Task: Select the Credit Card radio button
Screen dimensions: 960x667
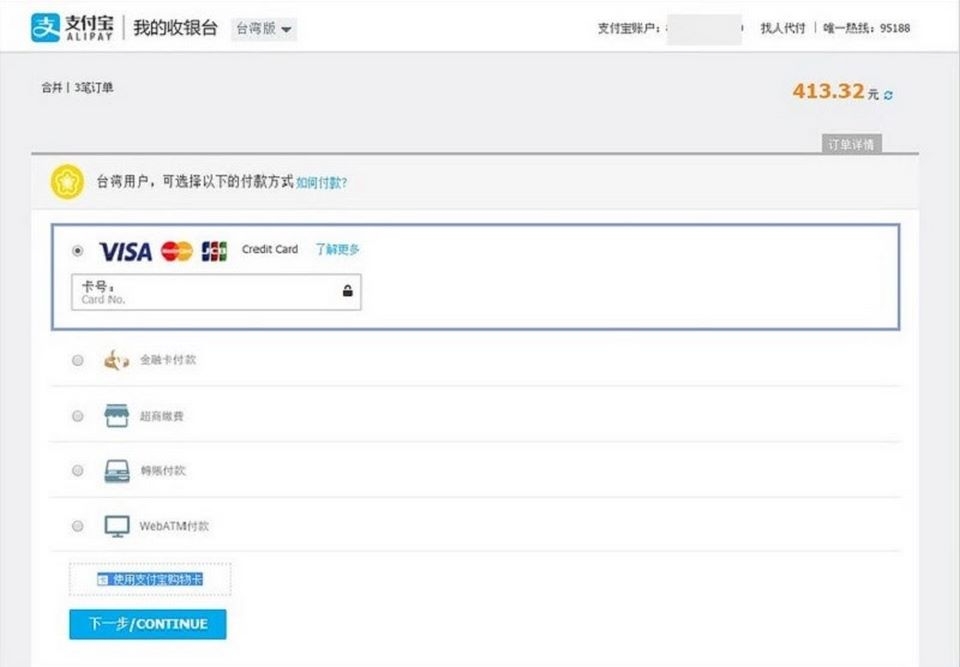Action: pos(78,251)
